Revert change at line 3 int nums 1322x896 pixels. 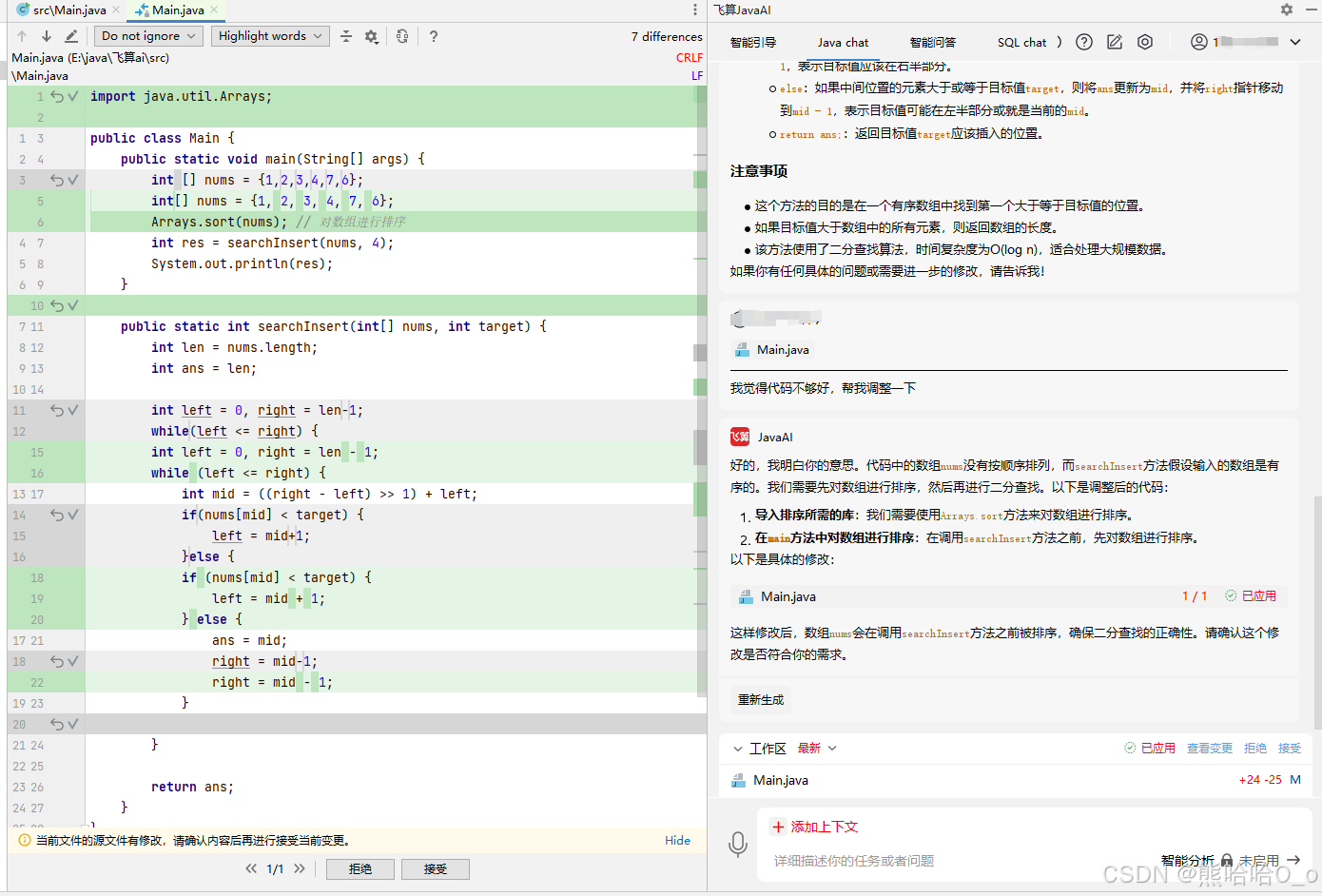tap(57, 180)
